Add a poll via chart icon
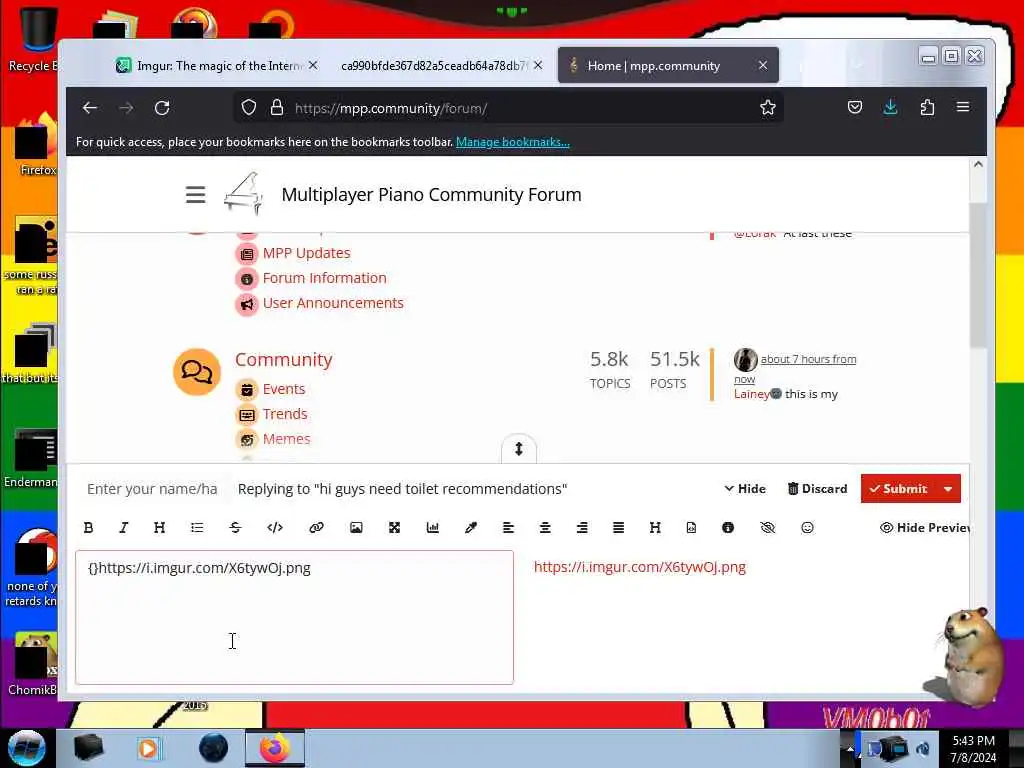This screenshot has width=1024, height=768. coord(432,528)
